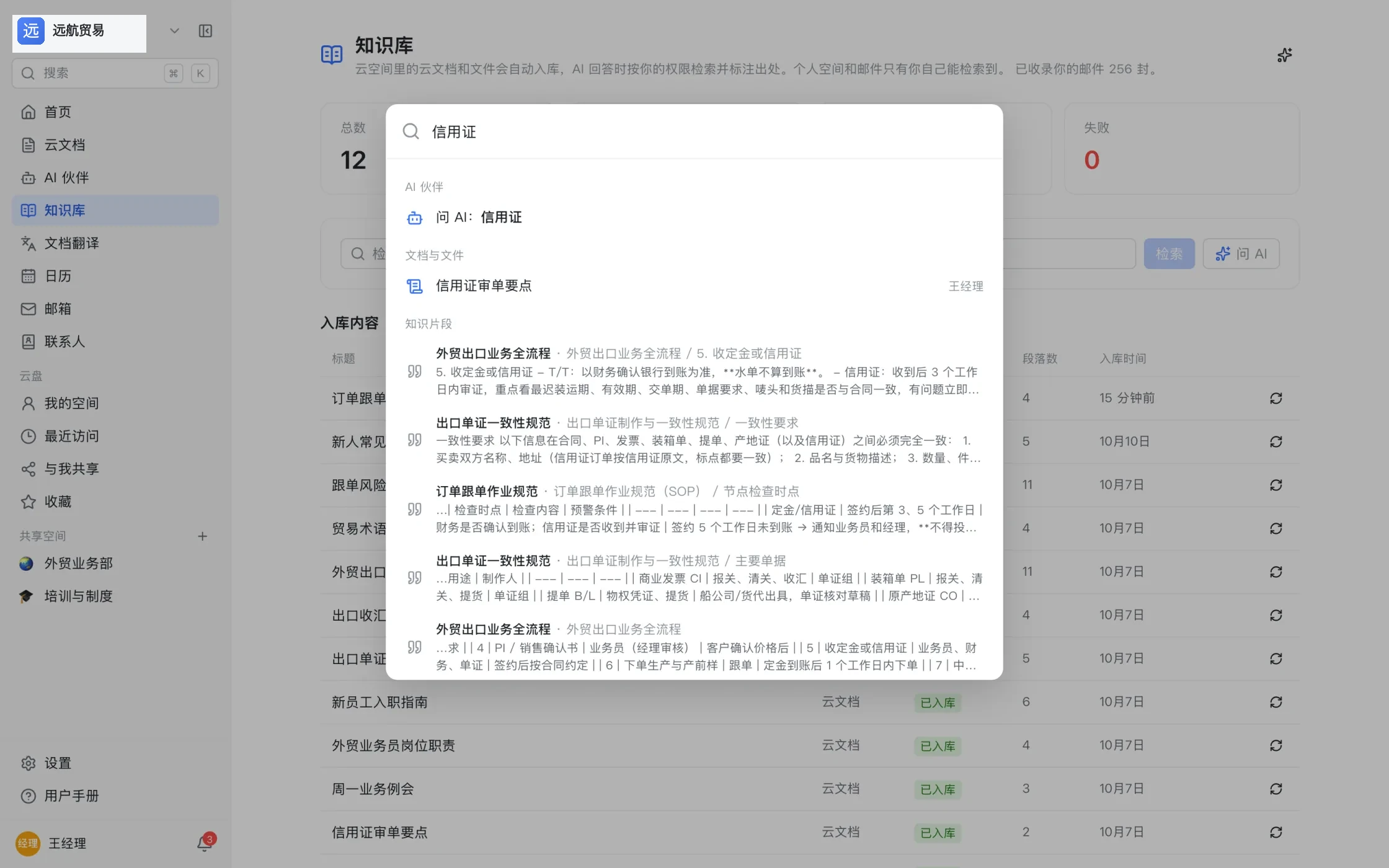Open 外贸业务部 shared space
Viewport: 1389px width, 868px height.
[x=115, y=564]
